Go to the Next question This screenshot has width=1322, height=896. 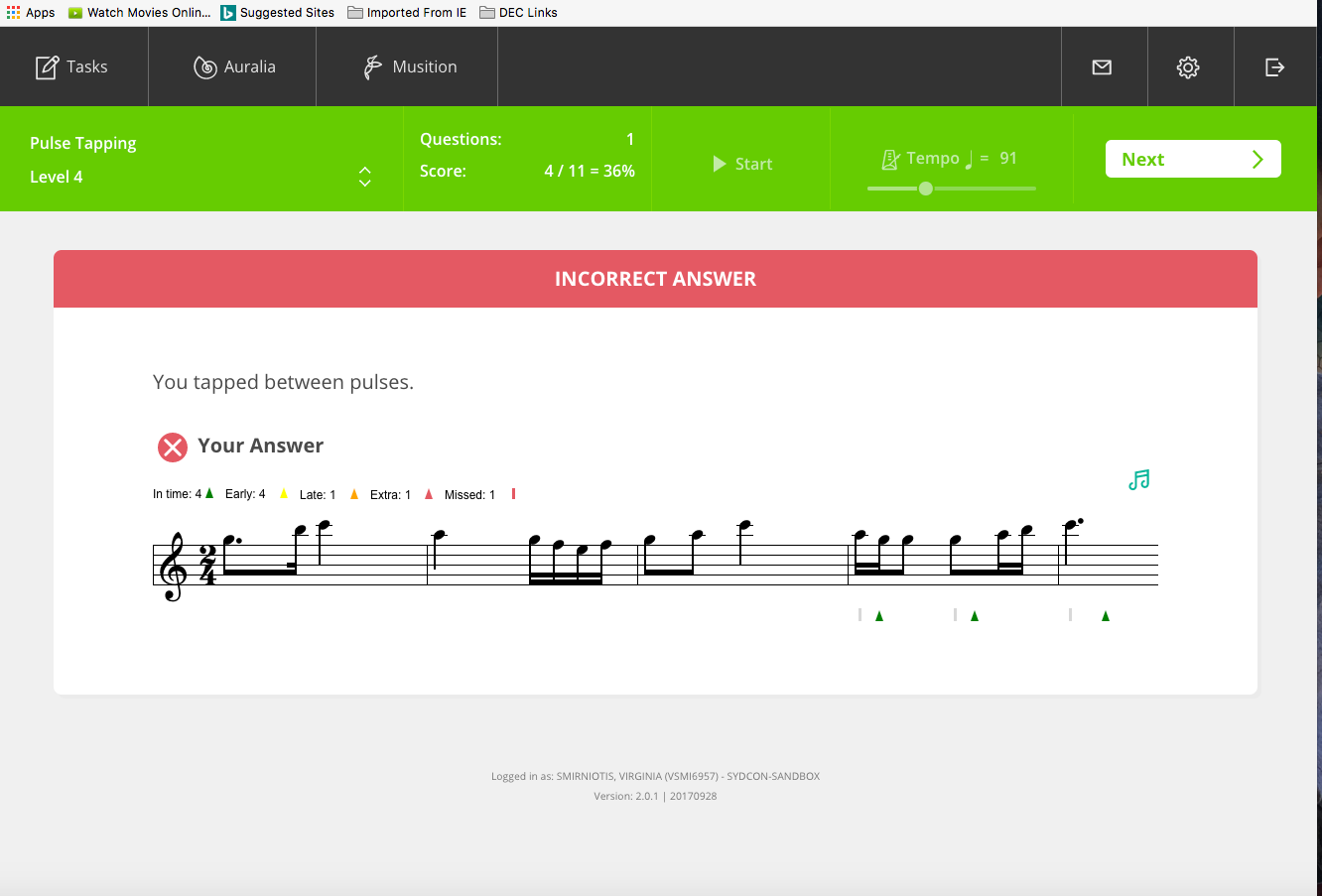click(1192, 160)
